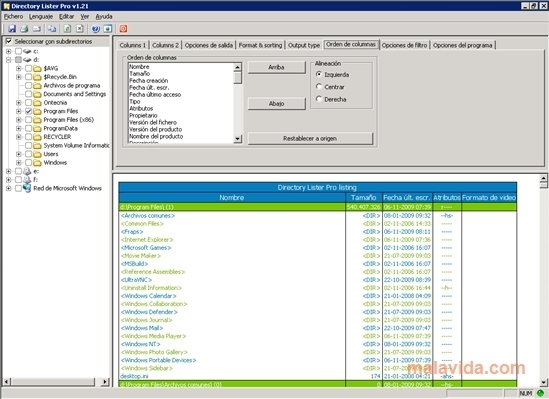Click the green refresh page toolbar icon

pyautogui.click(x=67, y=29)
